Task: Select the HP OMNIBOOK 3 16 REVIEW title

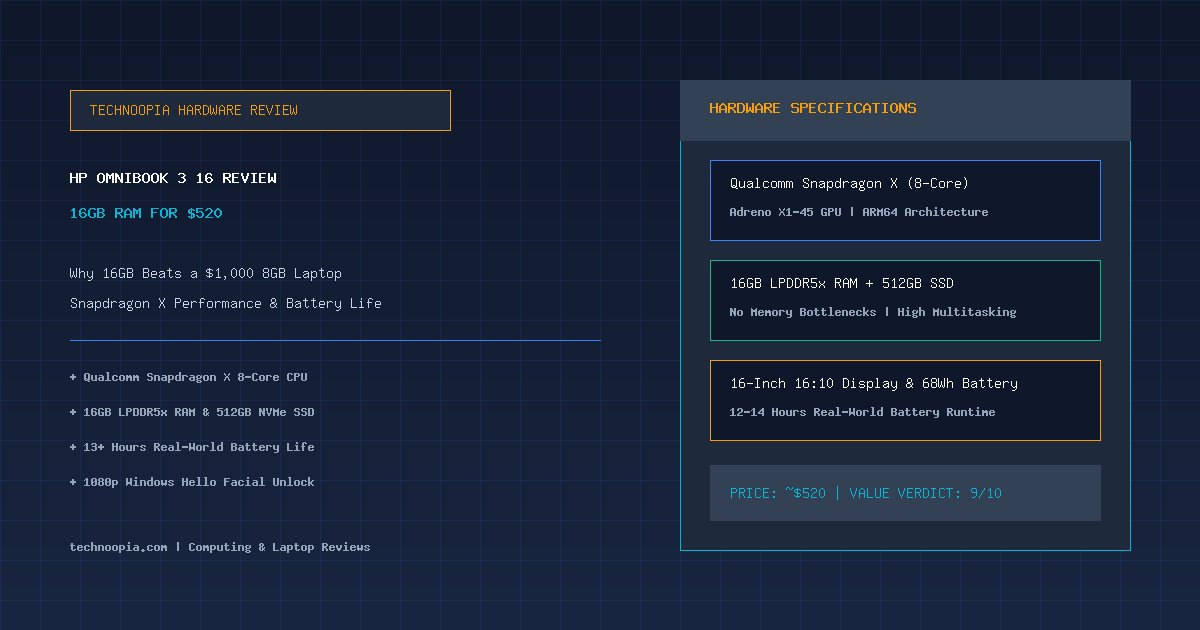Action: point(173,178)
